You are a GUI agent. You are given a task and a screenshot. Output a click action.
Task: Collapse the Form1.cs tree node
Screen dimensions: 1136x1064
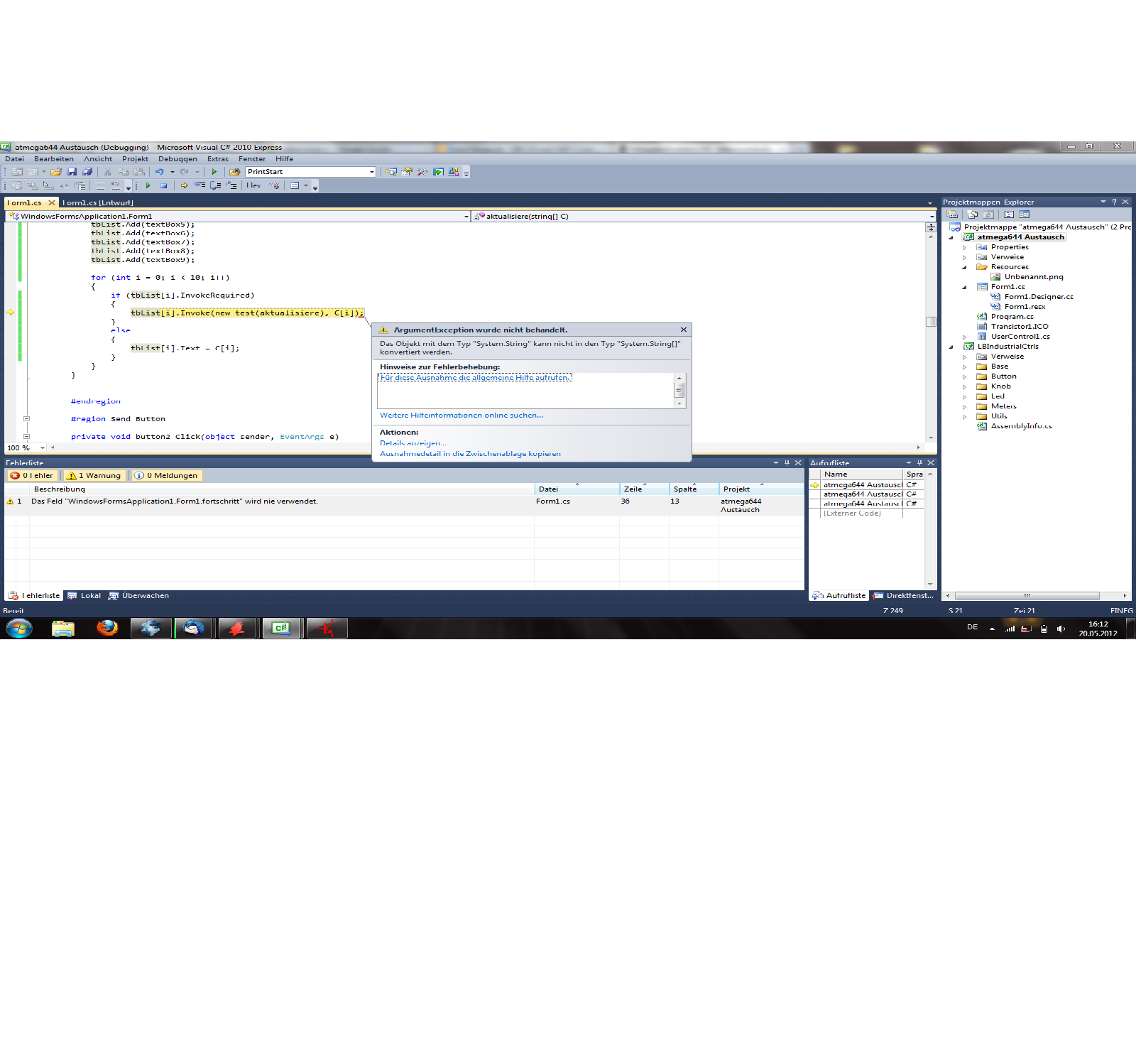coord(964,288)
